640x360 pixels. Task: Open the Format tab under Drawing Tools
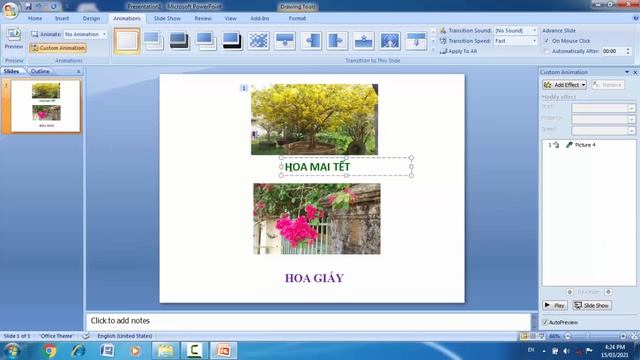tap(297, 18)
